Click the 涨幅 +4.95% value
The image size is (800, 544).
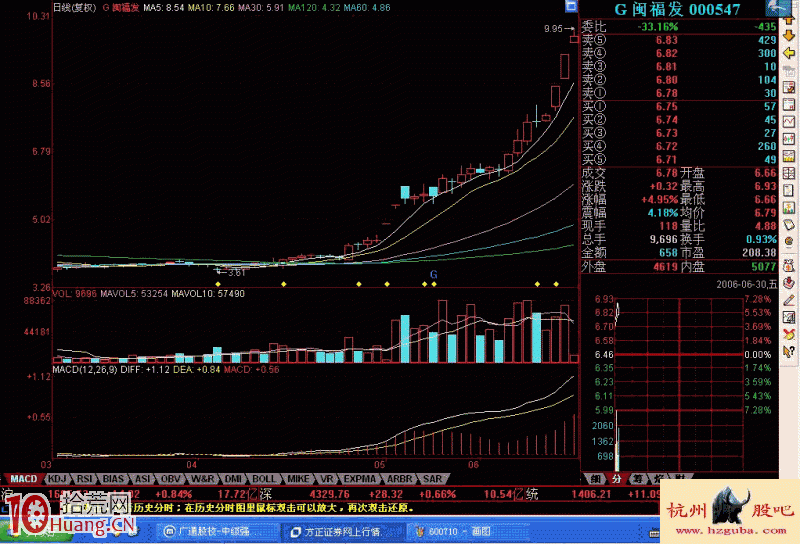pos(659,199)
